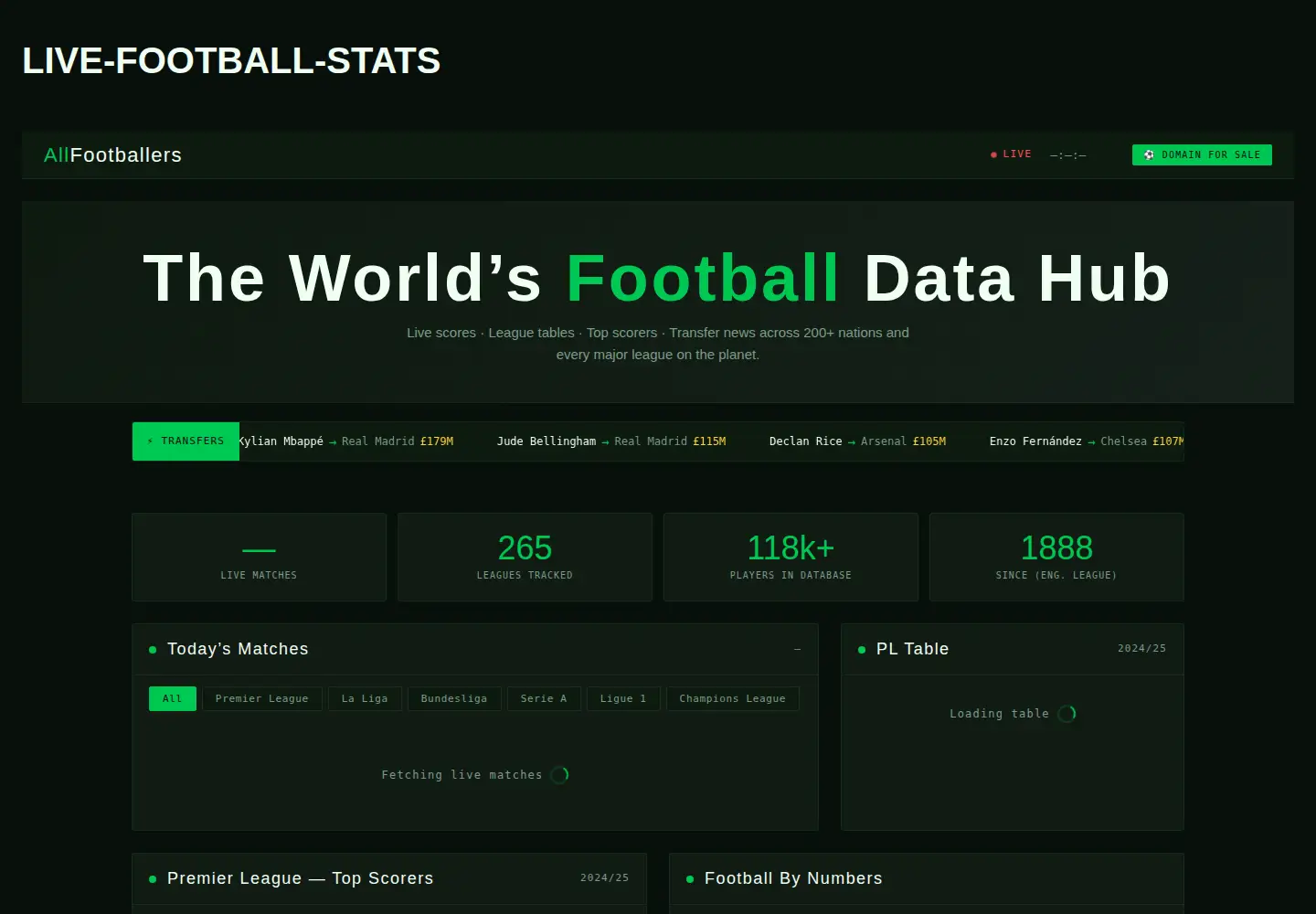
Task: Select the All matches filter tab
Action: click(x=172, y=699)
